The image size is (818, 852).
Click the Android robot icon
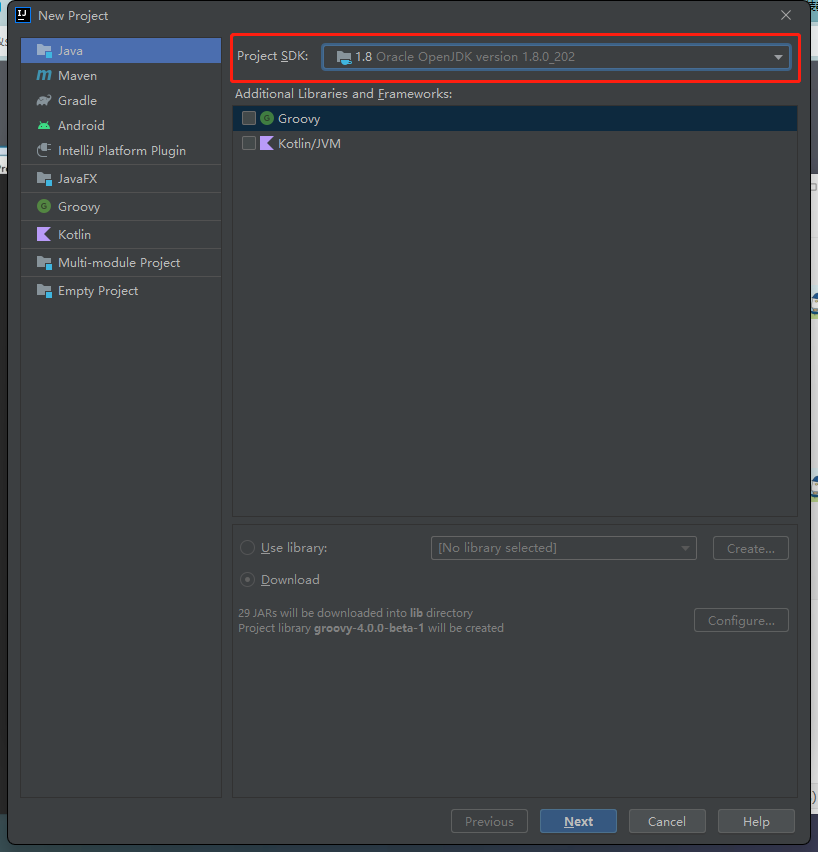click(44, 126)
